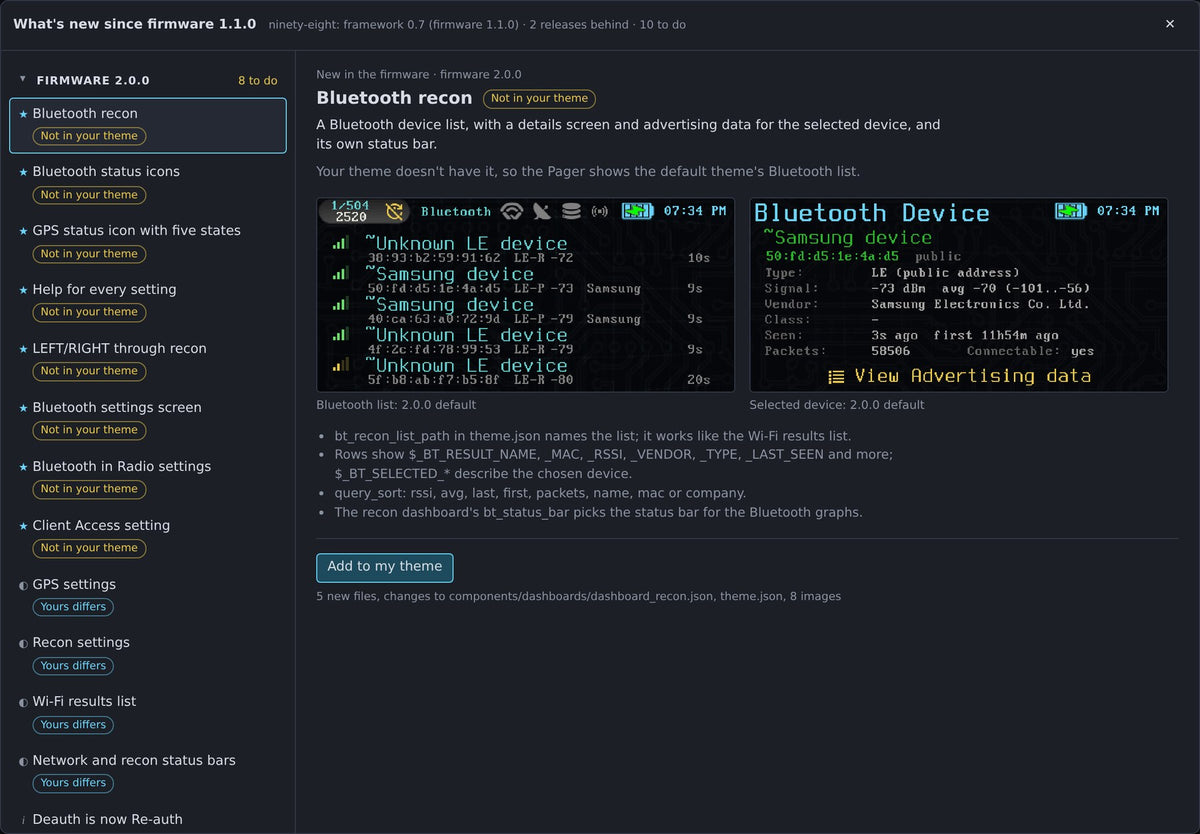Click the broadcast signal icon in list preview
The height and width of the screenshot is (834, 1200).
(600, 211)
